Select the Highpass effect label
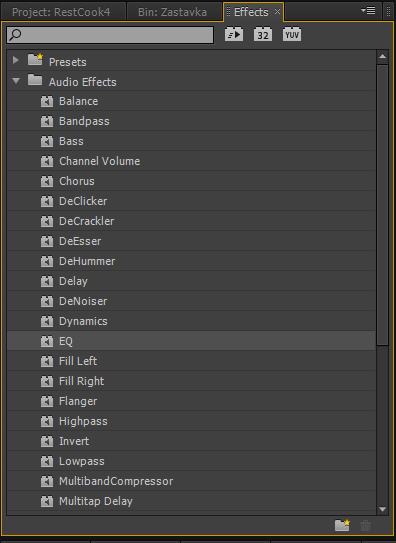Image resolution: width=396 pixels, height=543 pixels. pyautogui.click(x=83, y=422)
